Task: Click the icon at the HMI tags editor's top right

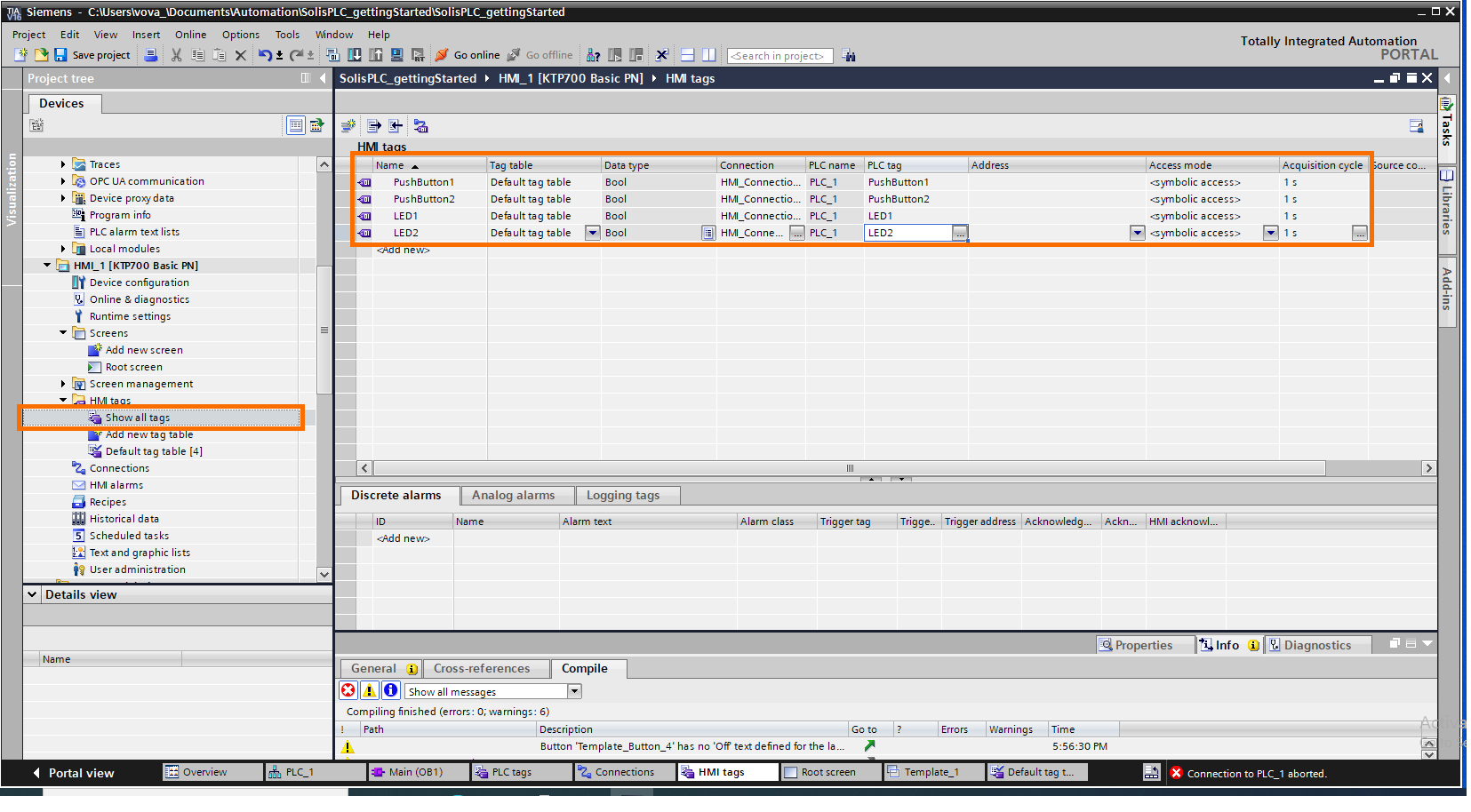Action: click(1416, 126)
